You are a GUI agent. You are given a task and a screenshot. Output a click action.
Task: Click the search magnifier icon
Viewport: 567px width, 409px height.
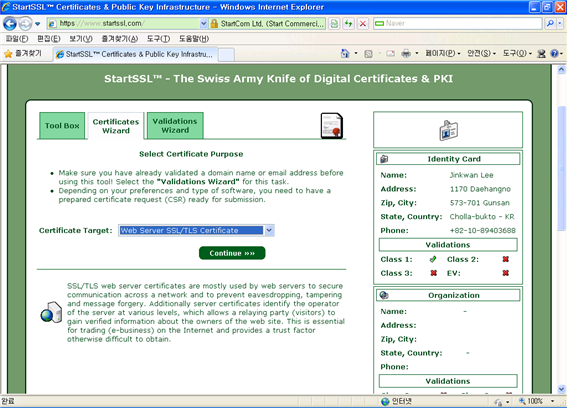(x=550, y=24)
